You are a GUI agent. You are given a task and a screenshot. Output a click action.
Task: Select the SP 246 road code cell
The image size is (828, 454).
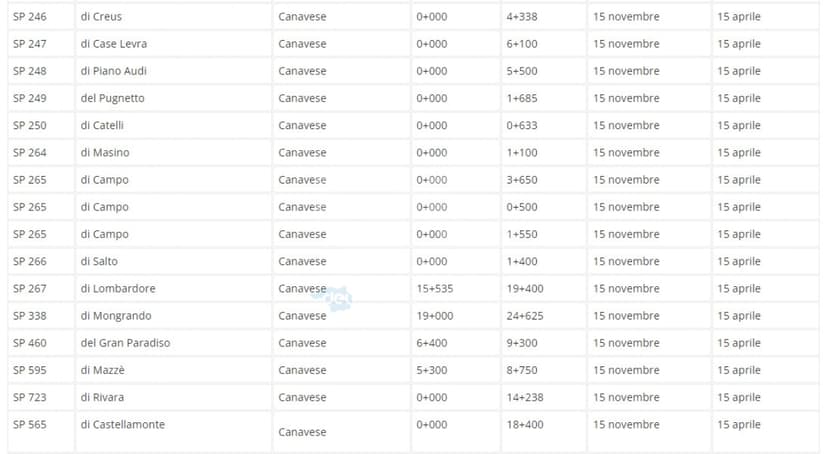pos(30,17)
